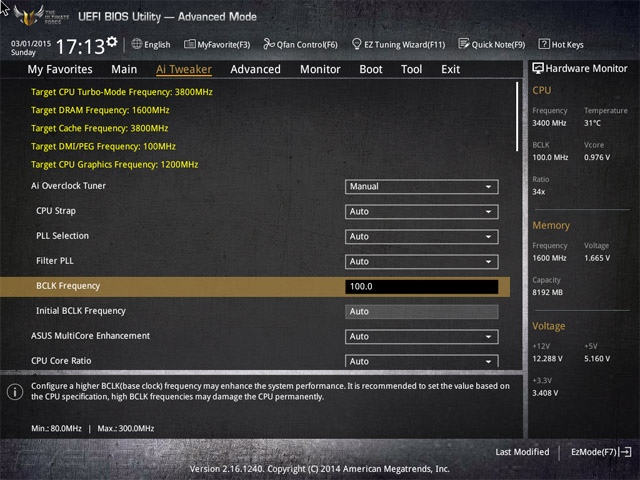Click the +3.3V 3.408 V reading
Screen dimensions: 640x480
click(x=545, y=393)
